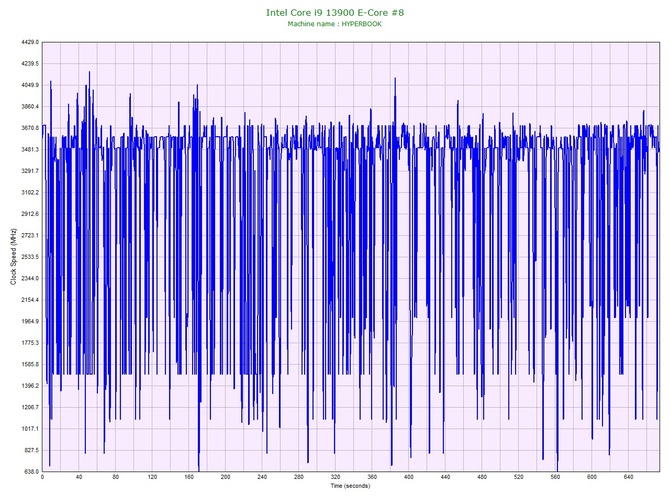Image resolution: width=670 pixels, height=503 pixels.
Task: Click the x-axis tick label 280
Action: (299, 477)
